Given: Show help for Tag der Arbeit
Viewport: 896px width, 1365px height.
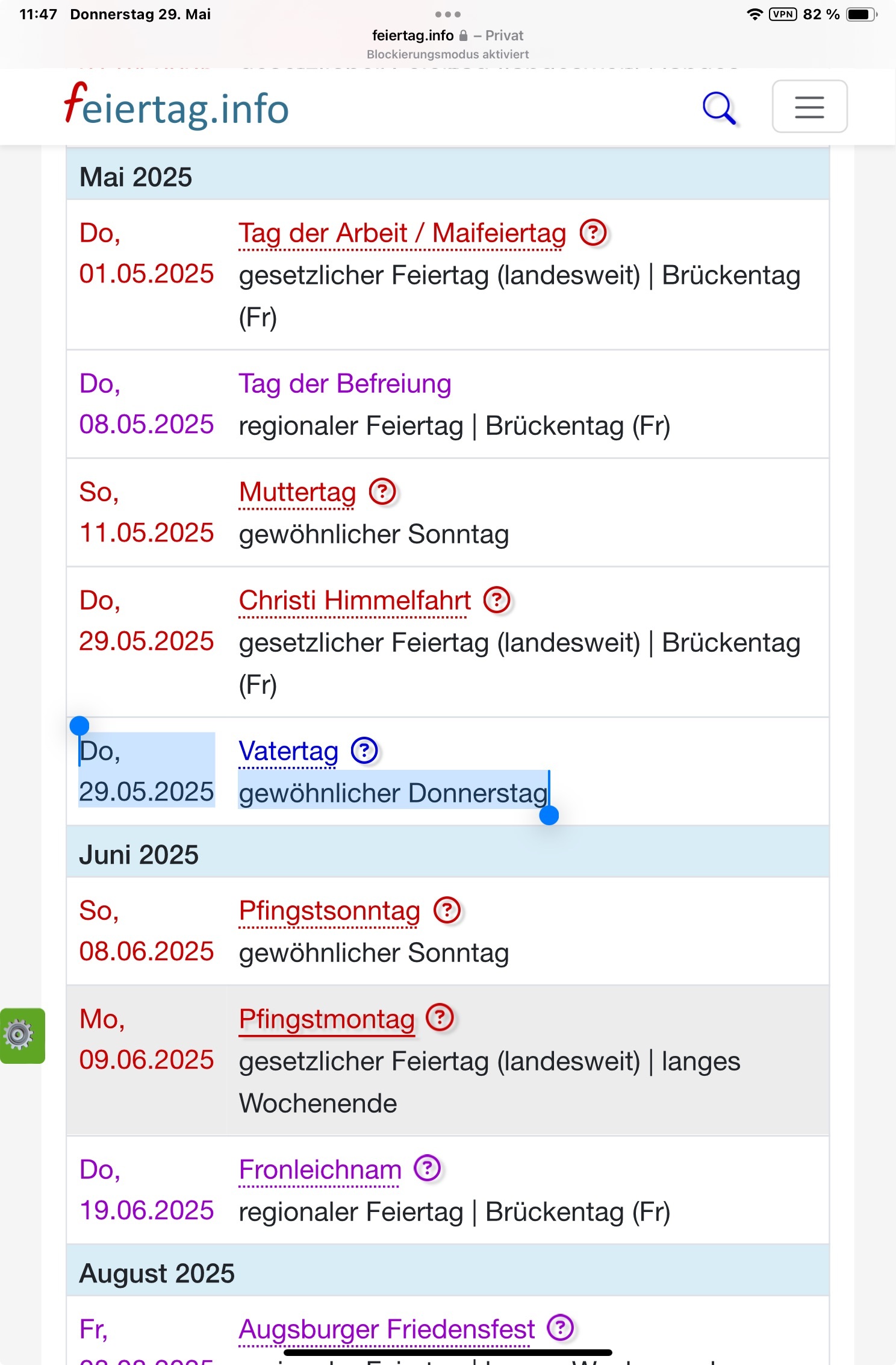Looking at the screenshot, I should click(x=594, y=233).
